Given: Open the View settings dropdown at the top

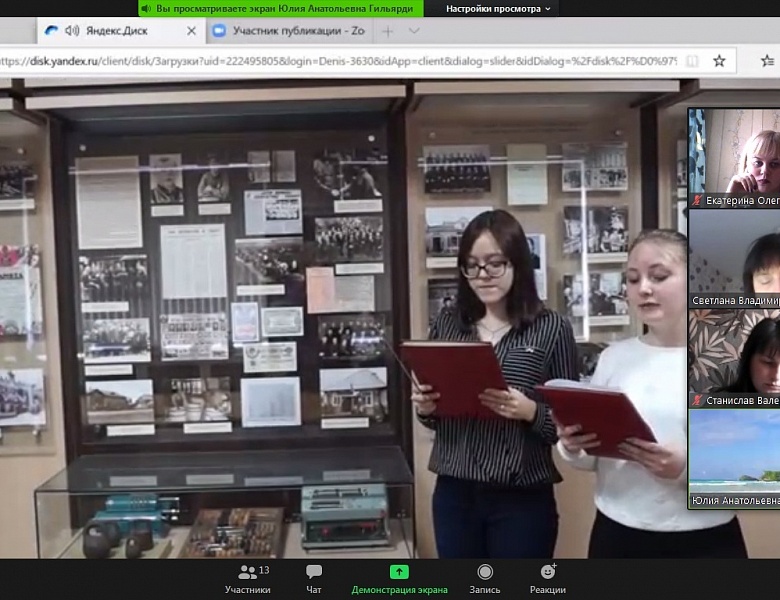Looking at the screenshot, I should tap(498, 8).
